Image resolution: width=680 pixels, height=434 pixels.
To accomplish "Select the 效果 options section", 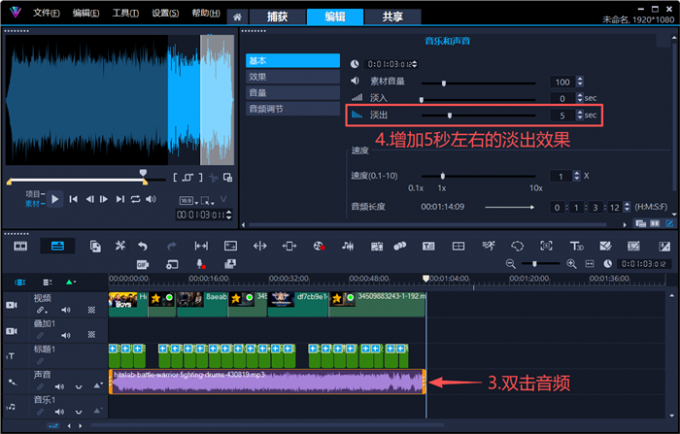I will [293, 77].
